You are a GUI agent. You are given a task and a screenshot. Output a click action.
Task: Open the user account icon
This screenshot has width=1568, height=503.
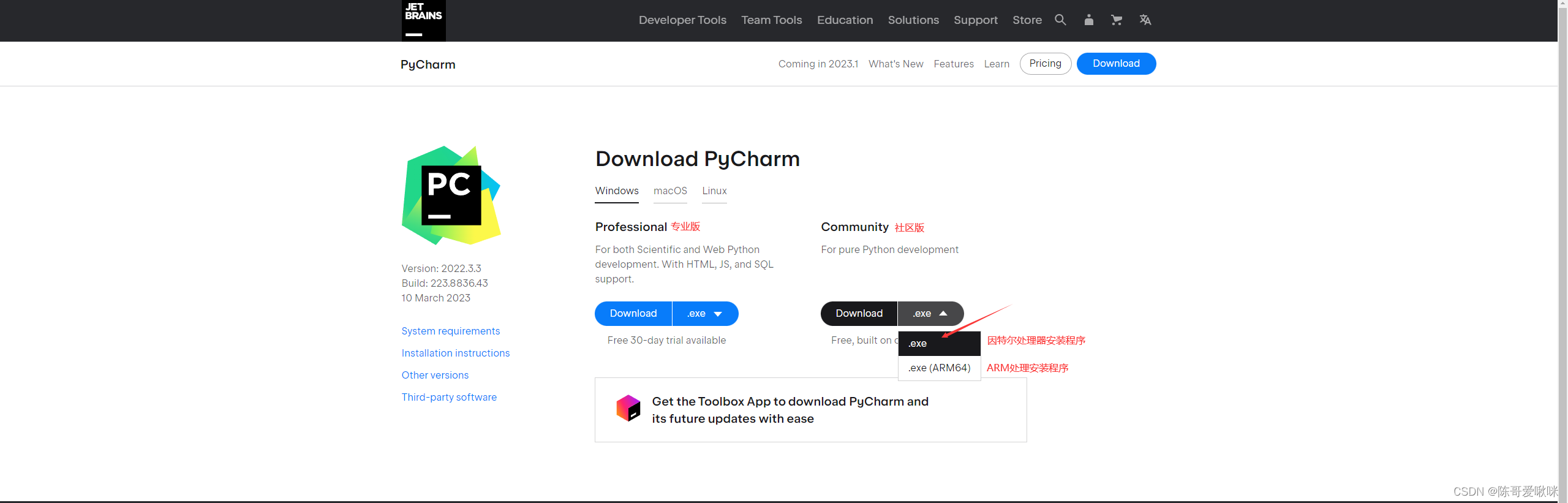1088,20
